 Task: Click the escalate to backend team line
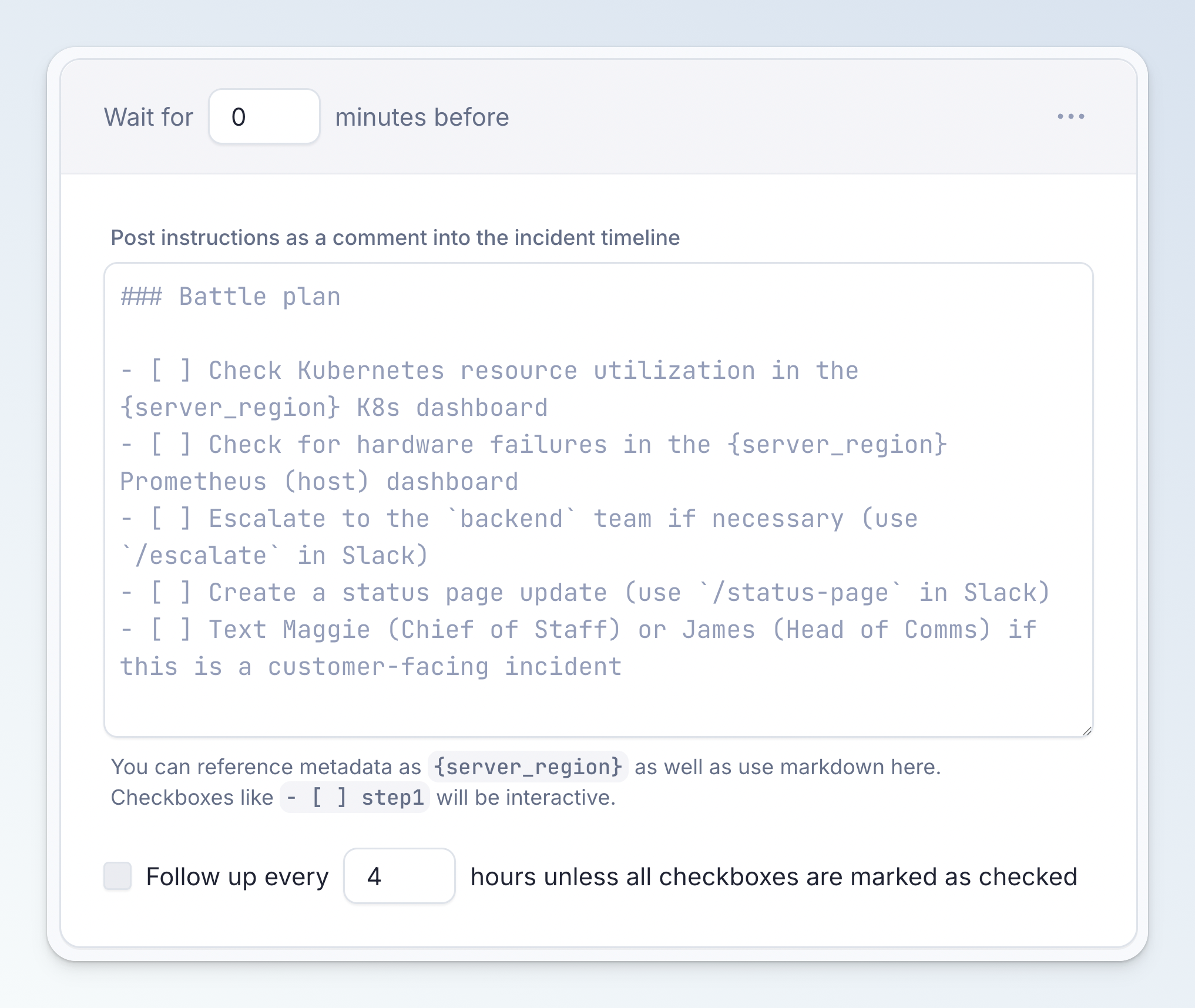point(520,518)
